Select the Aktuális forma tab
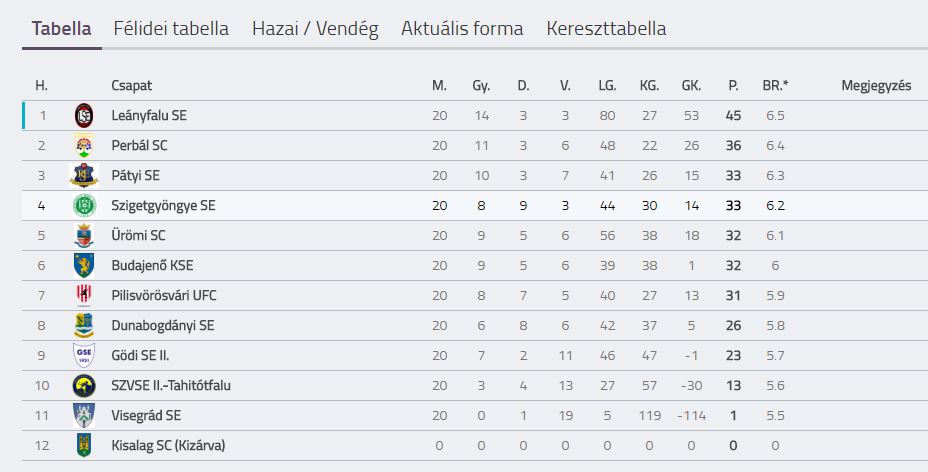The height and width of the screenshot is (472, 928). (462, 28)
